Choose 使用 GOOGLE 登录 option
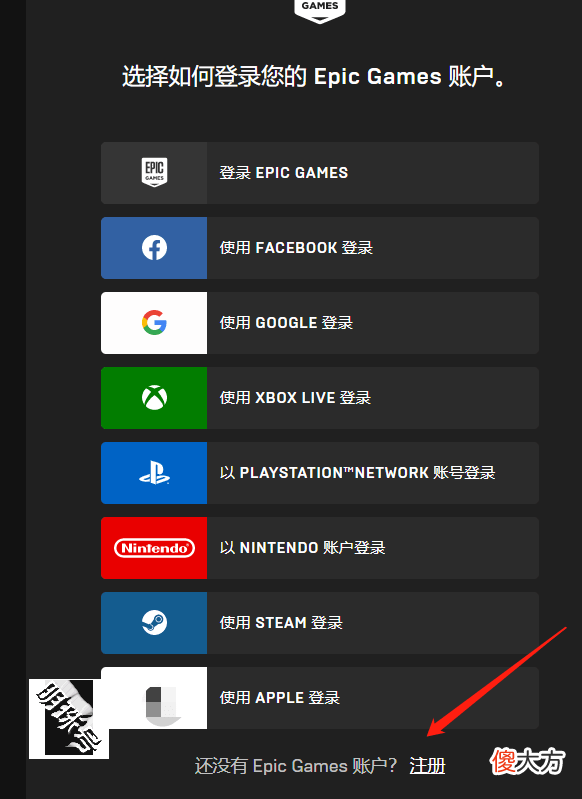 [320, 323]
